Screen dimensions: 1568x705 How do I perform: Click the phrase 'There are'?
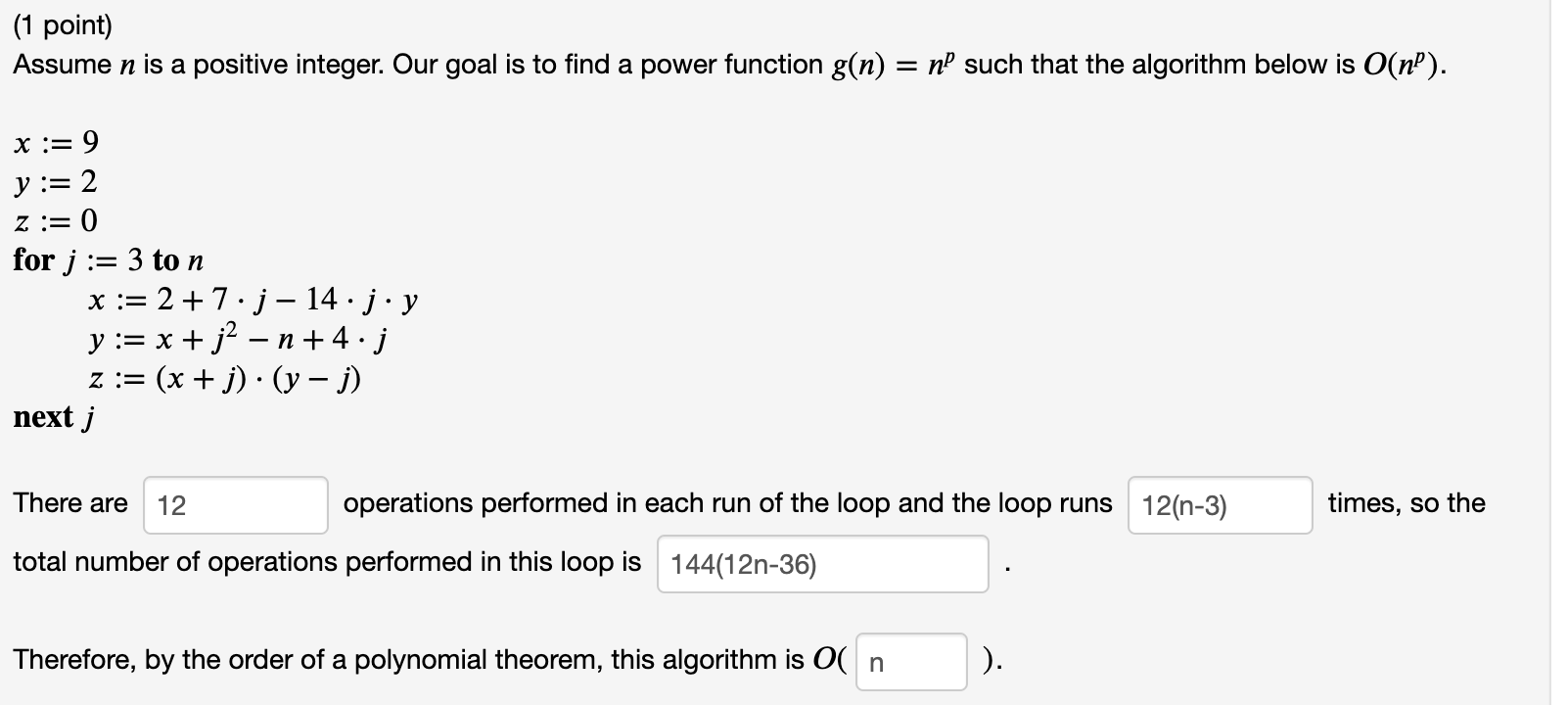click(70, 503)
